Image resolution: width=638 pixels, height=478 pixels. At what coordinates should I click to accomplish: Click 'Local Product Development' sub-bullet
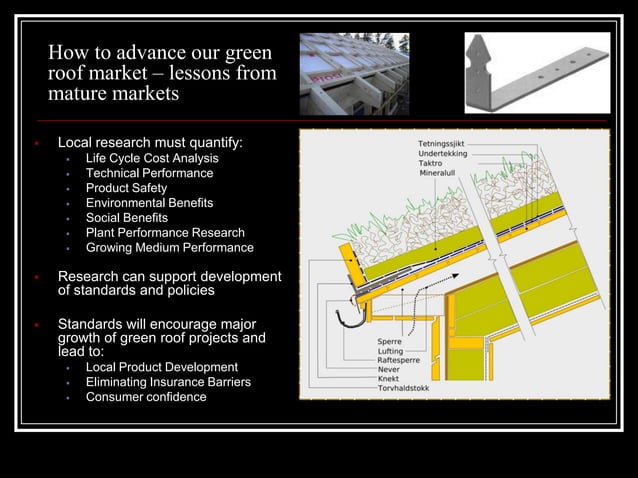[x=162, y=367]
